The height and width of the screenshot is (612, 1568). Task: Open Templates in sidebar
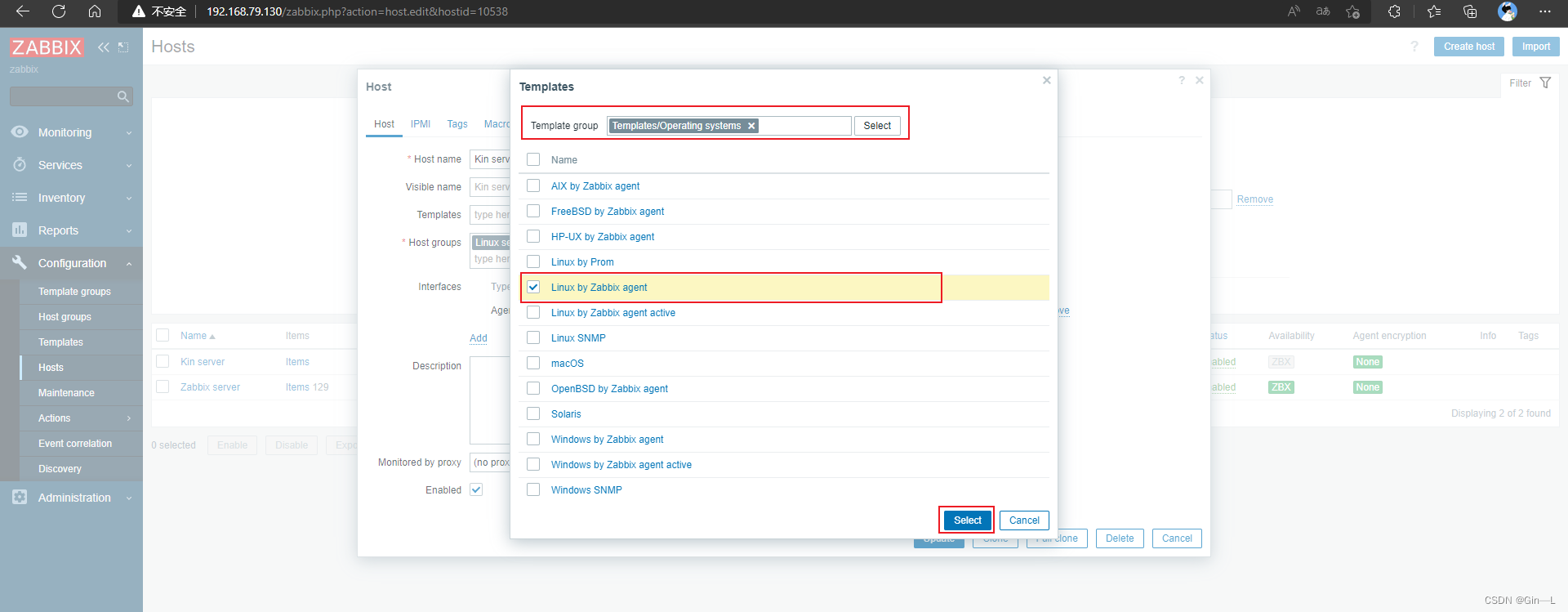pos(60,342)
